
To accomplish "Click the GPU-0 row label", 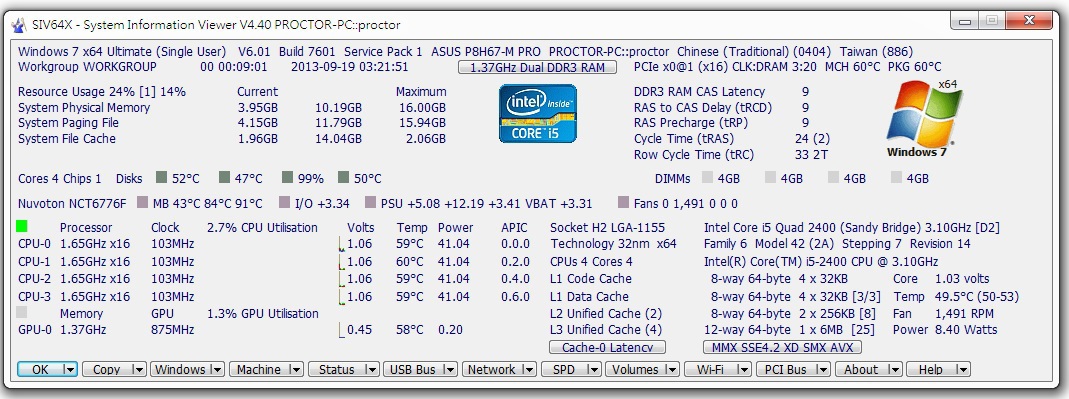I will pyautogui.click(x=34, y=329).
